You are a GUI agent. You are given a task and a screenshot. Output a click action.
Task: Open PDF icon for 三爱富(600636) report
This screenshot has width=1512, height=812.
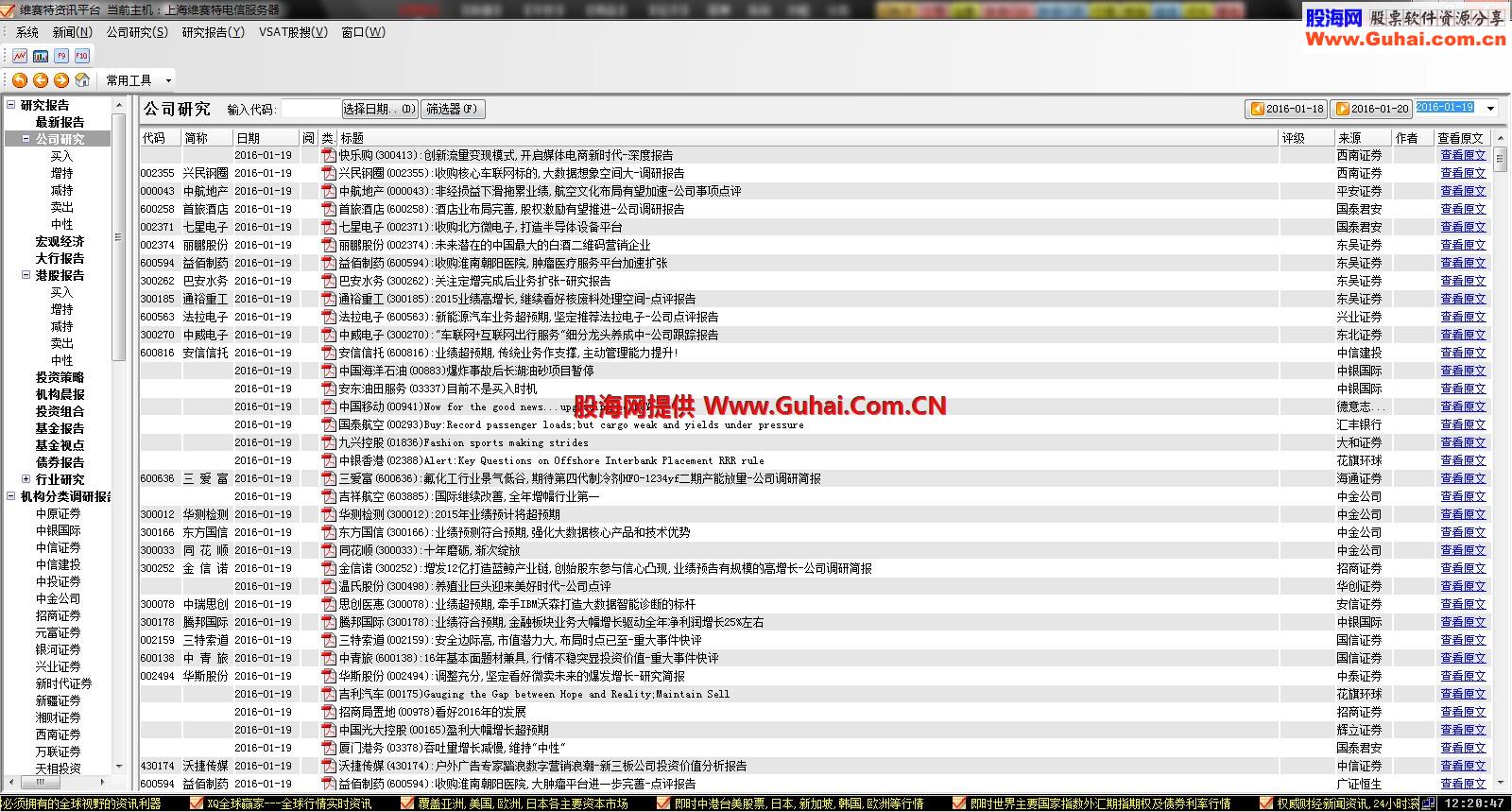point(329,478)
